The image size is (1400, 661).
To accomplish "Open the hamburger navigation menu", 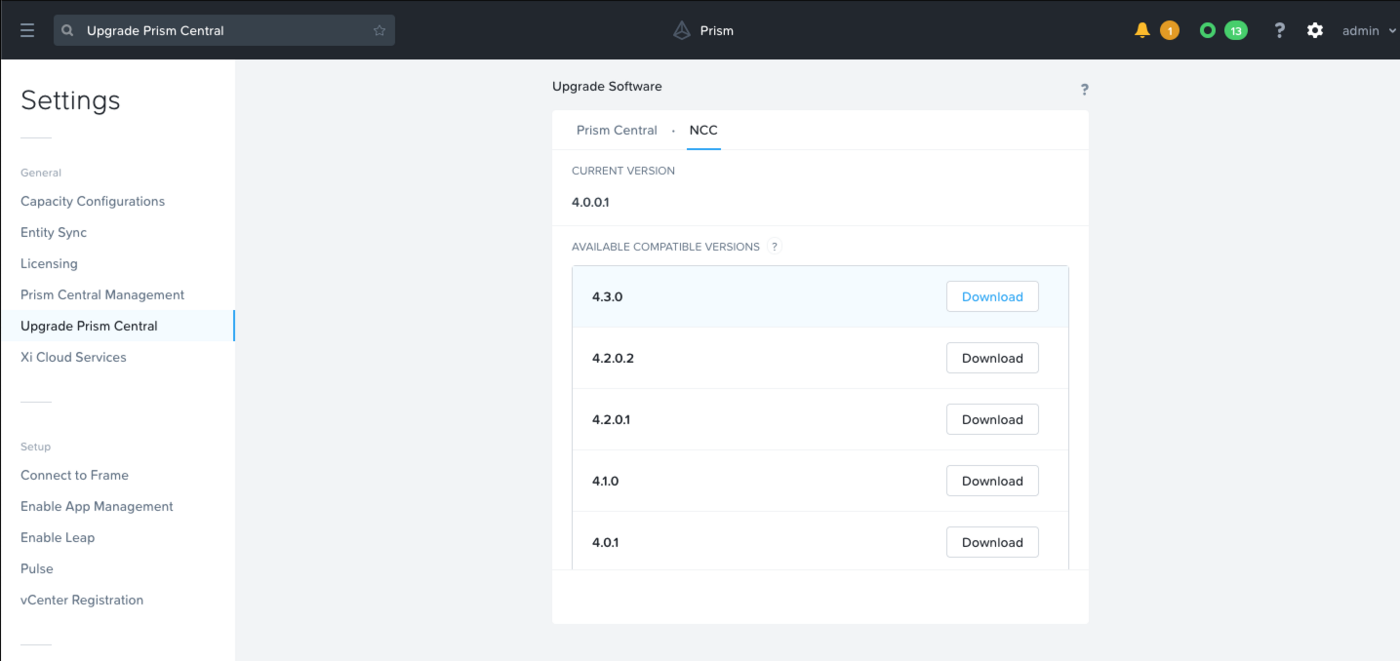I will (27, 29).
